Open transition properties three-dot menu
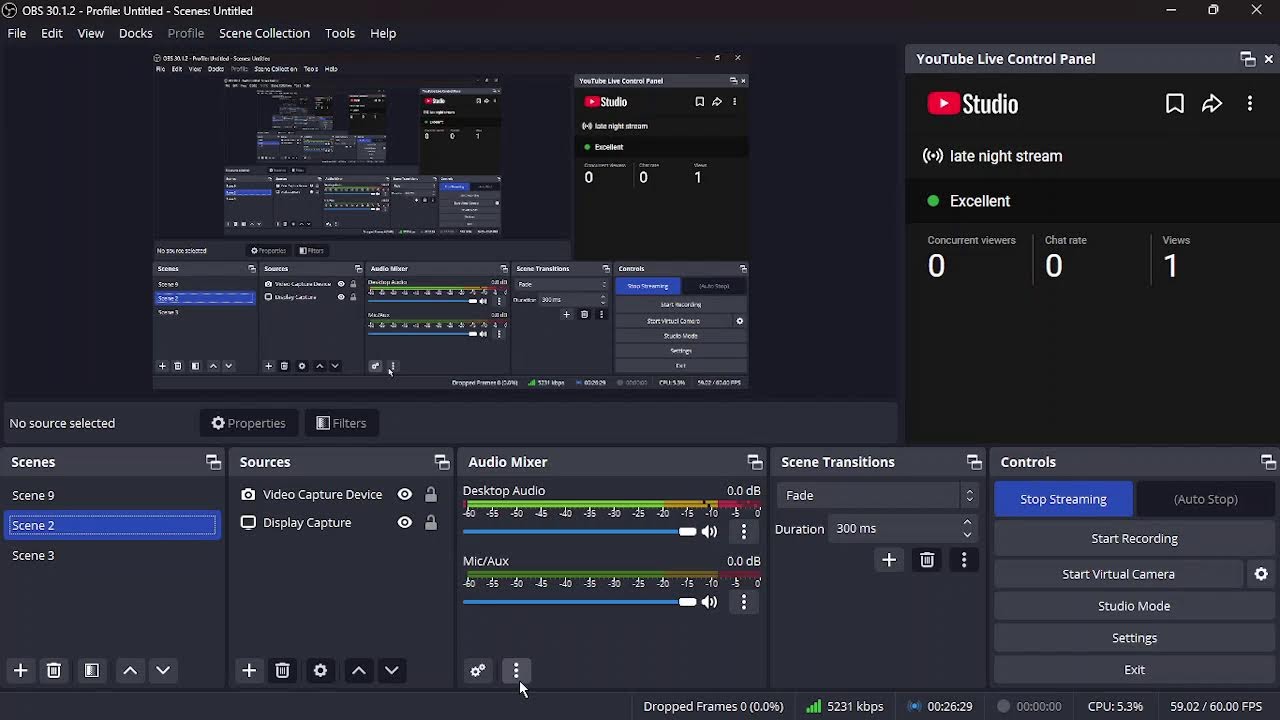Image resolution: width=1280 pixels, height=720 pixels. (x=964, y=560)
